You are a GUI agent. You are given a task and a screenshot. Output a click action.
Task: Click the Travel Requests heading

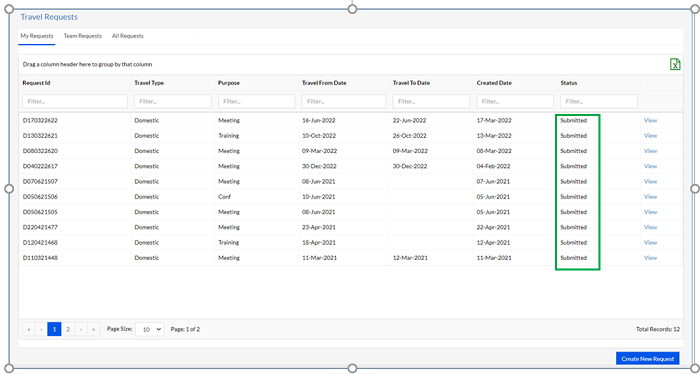click(x=49, y=17)
